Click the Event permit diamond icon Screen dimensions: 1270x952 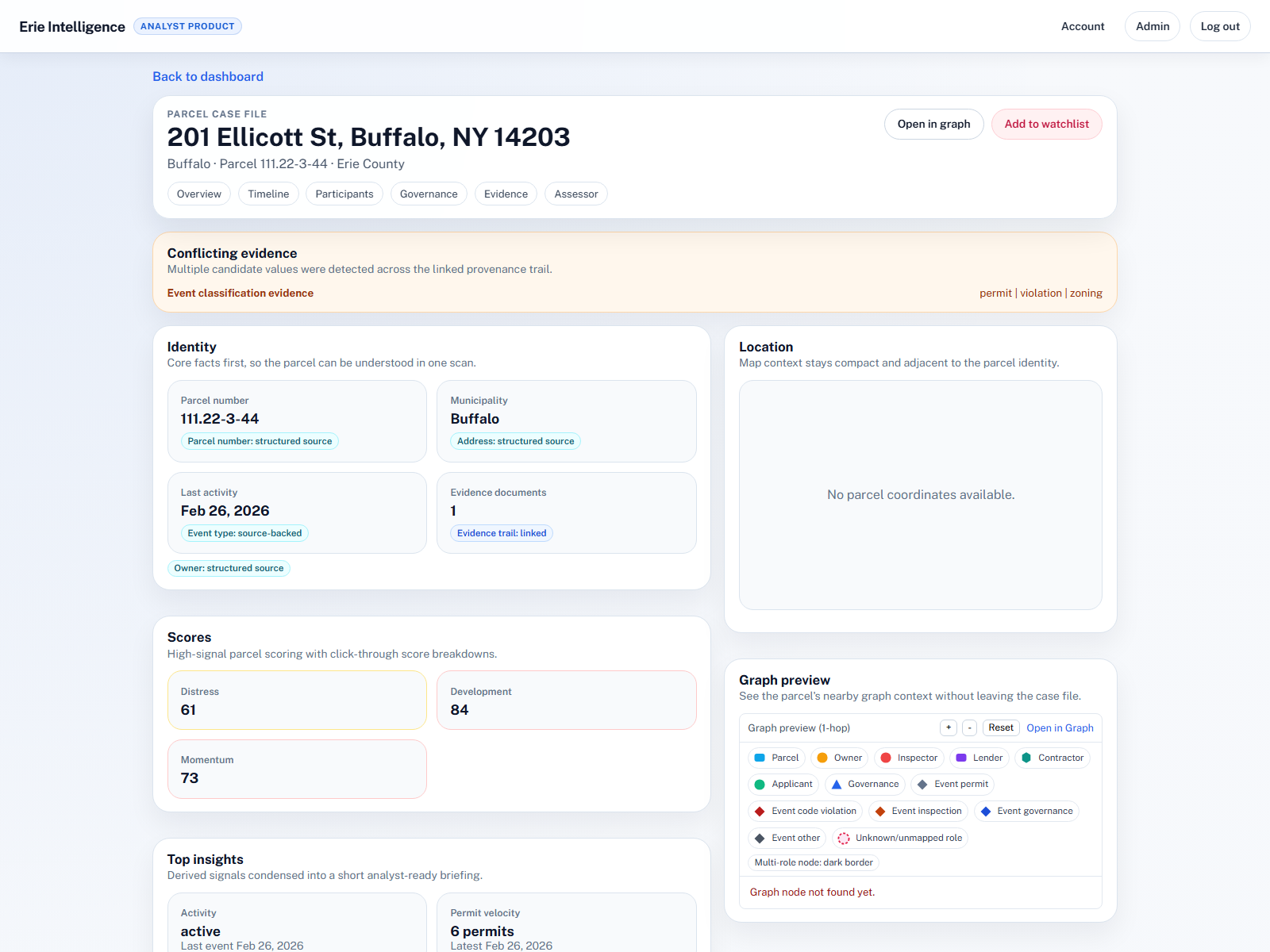coord(923,785)
